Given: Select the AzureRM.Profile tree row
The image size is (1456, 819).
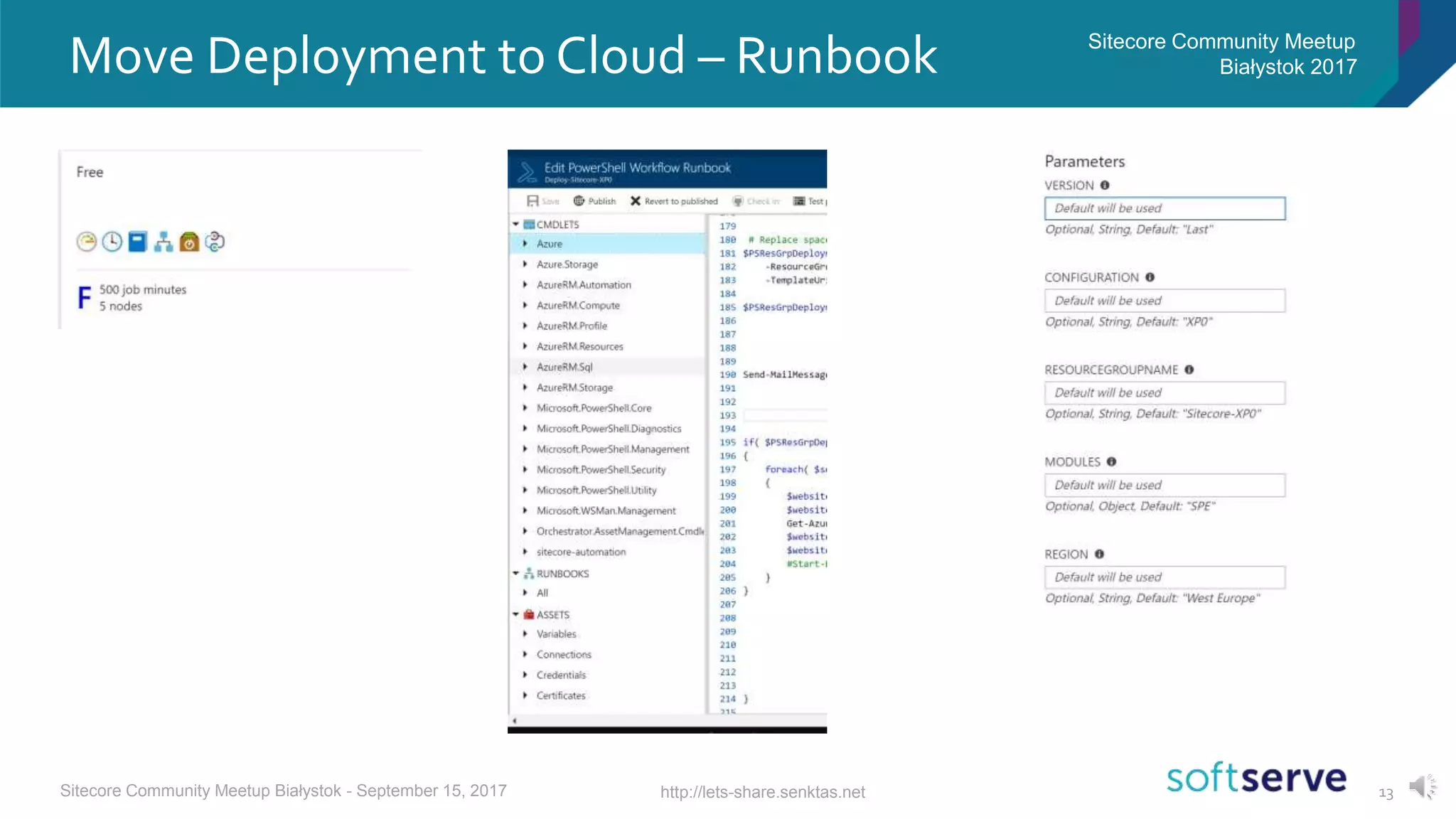Looking at the screenshot, I should 608,326.
